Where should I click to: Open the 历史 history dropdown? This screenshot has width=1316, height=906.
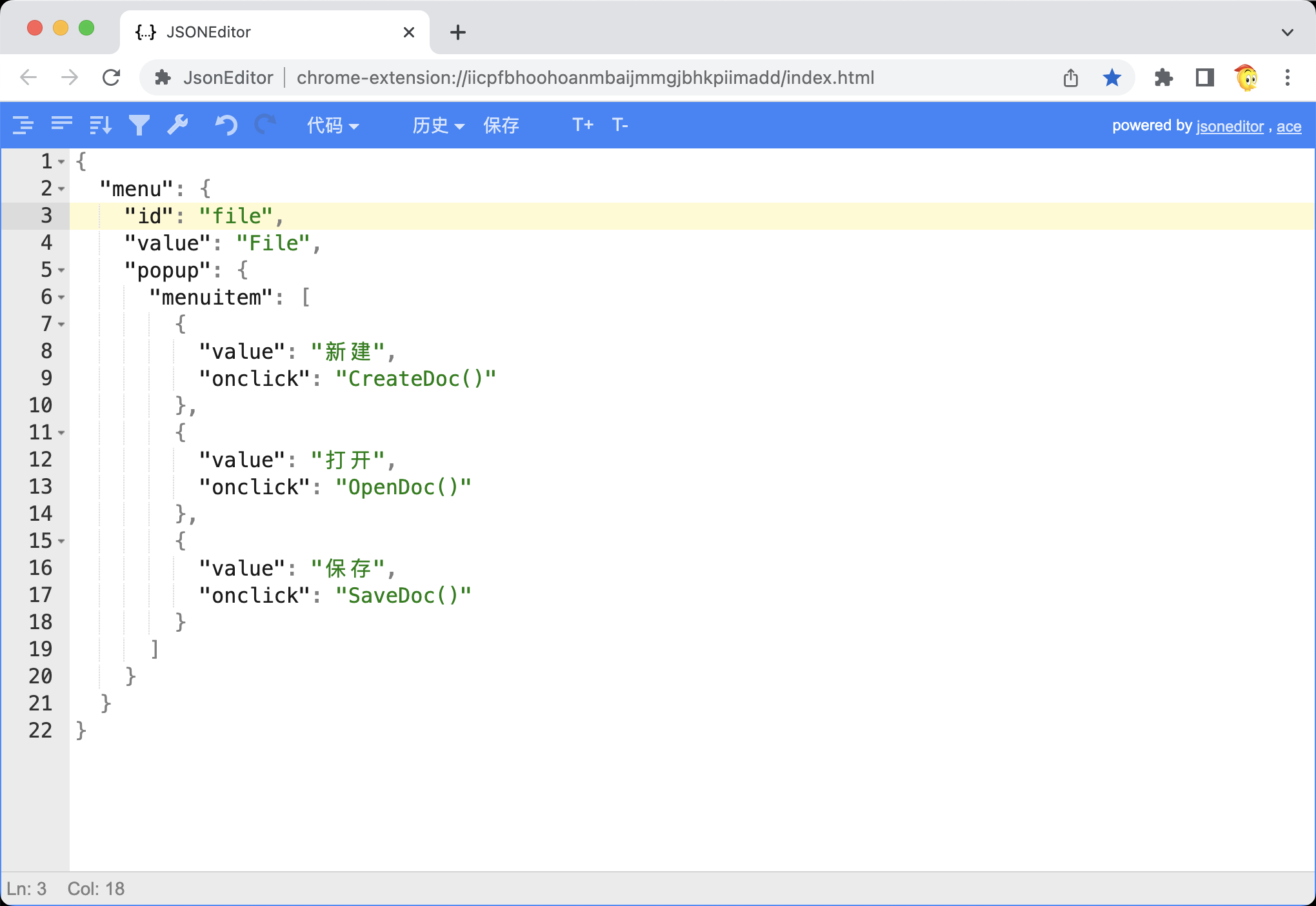coord(438,125)
